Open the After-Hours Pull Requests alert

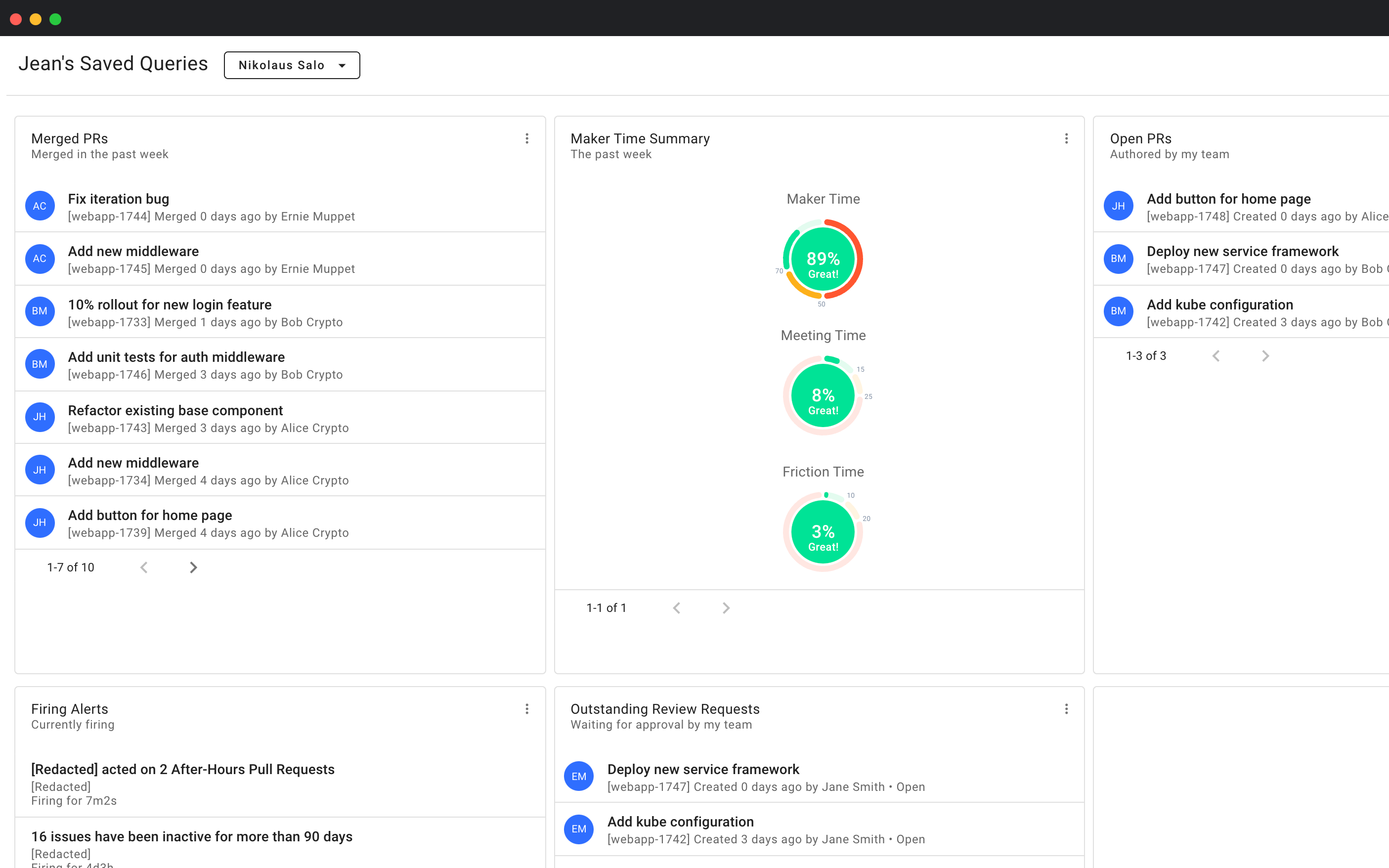click(182, 769)
